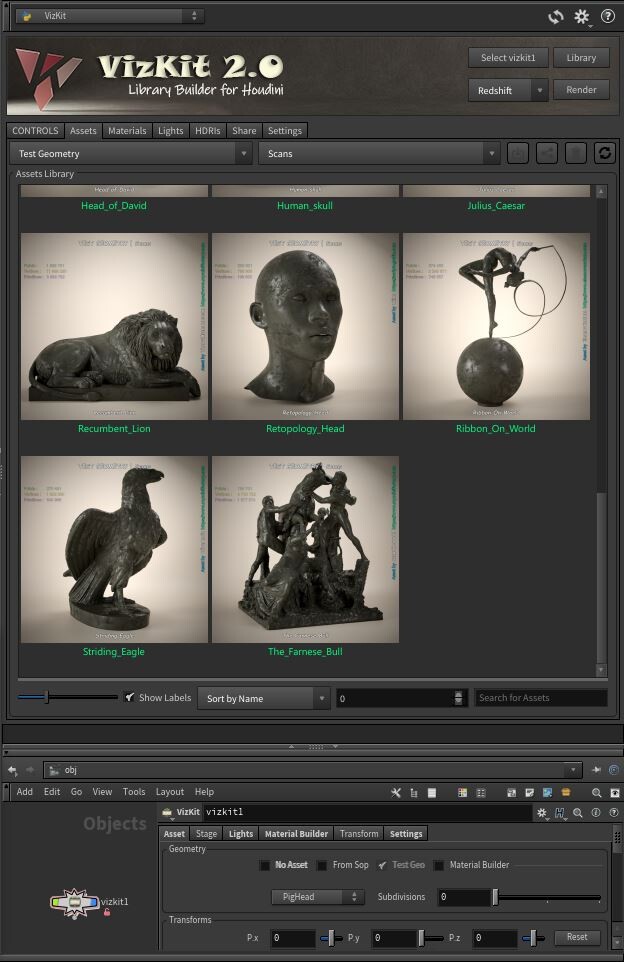The image size is (624, 962).
Task: Enable the No Asset checkbox
Action: (264, 865)
